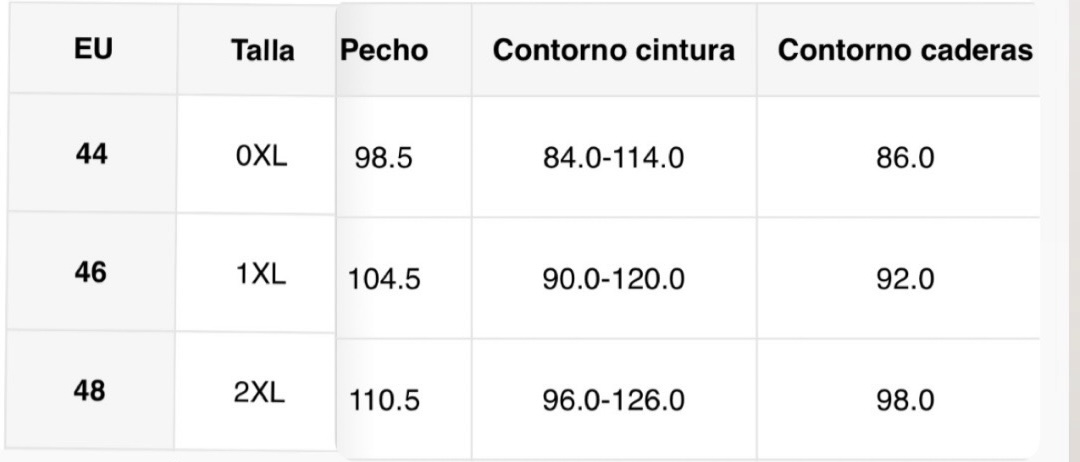Click EU size 46 cell
1080x462 pixels.
click(91, 272)
